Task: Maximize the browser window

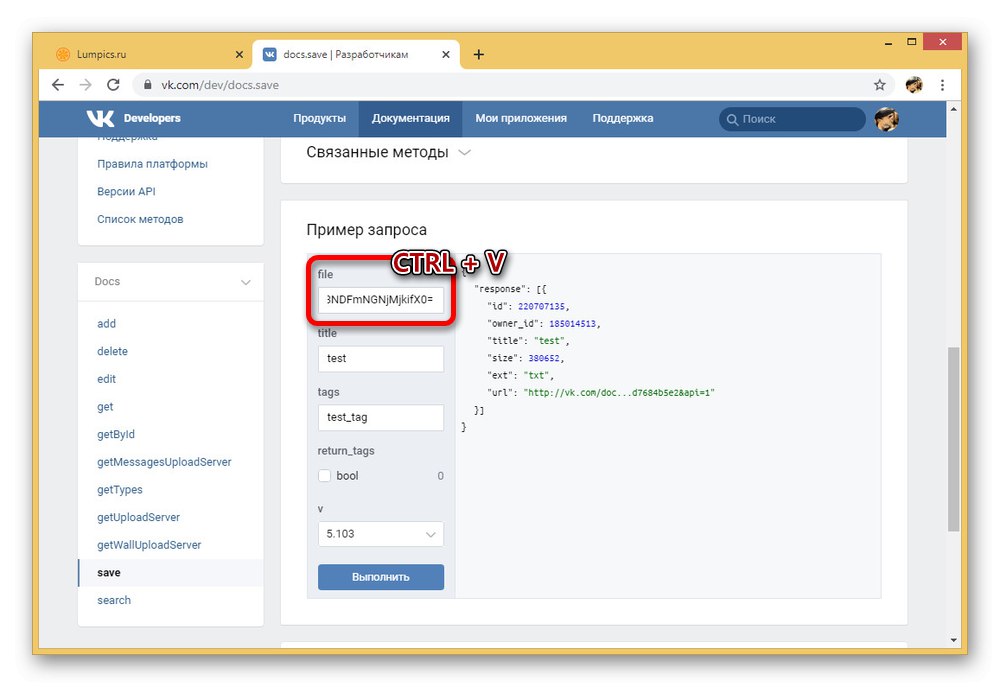Action: tap(912, 42)
